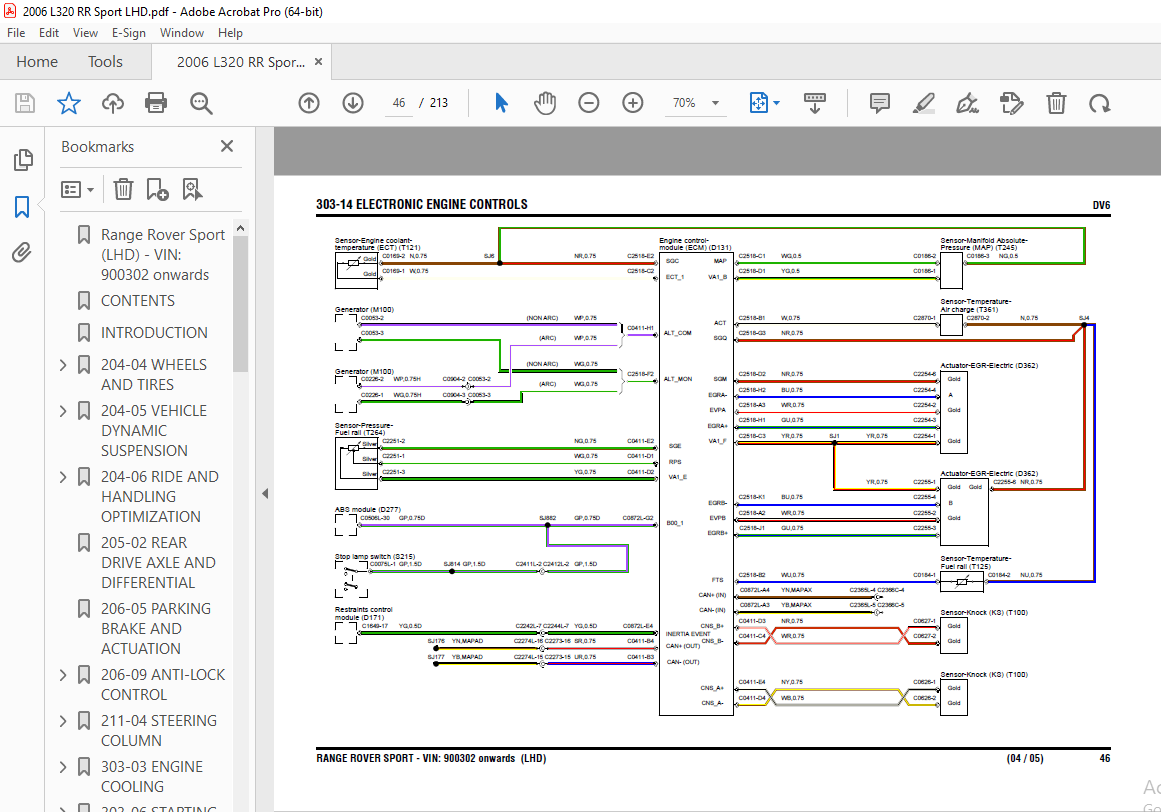Toggle the Bookmarks side panel icon
The height and width of the screenshot is (812, 1161).
[22, 207]
